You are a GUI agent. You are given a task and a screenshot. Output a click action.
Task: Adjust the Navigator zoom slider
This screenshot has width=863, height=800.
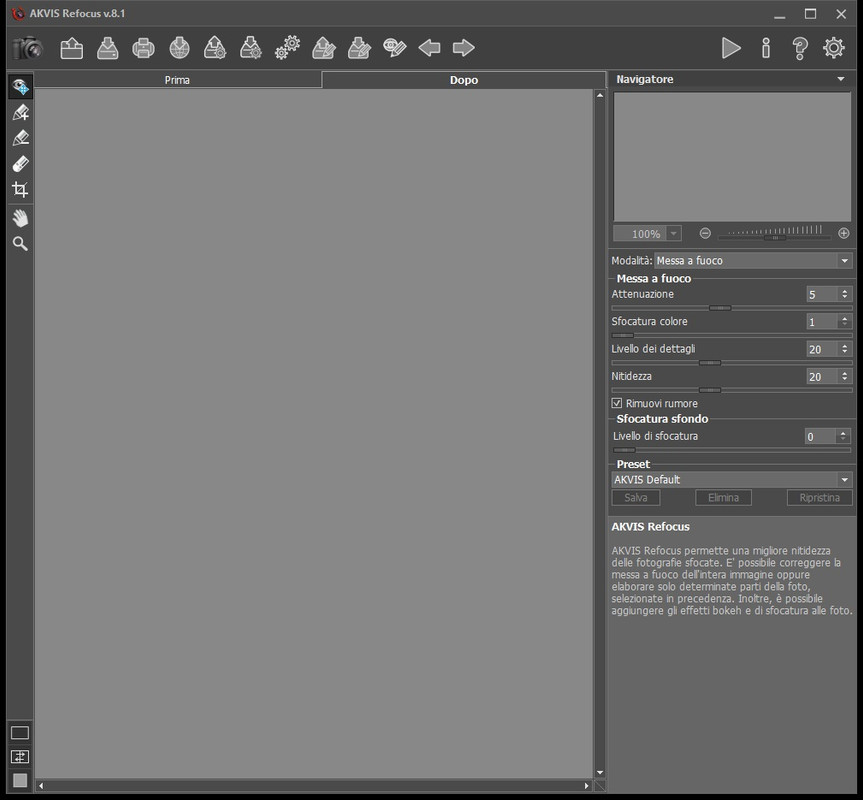pyautogui.click(x=775, y=237)
